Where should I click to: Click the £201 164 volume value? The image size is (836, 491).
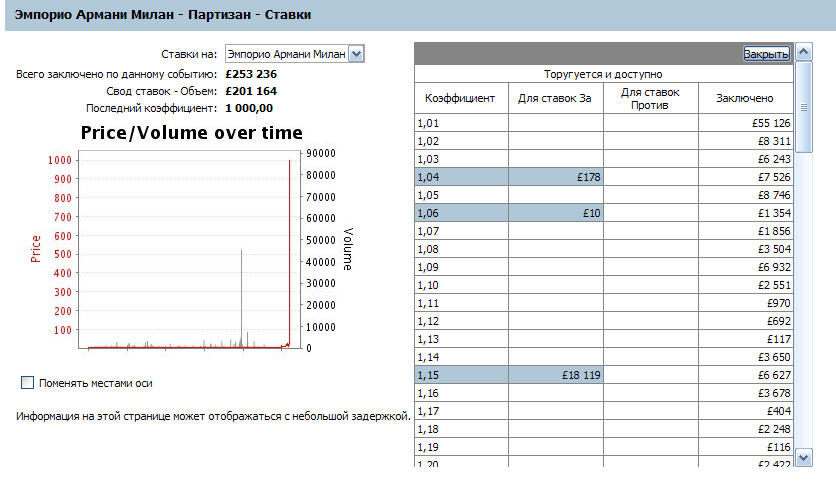[x=251, y=91]
